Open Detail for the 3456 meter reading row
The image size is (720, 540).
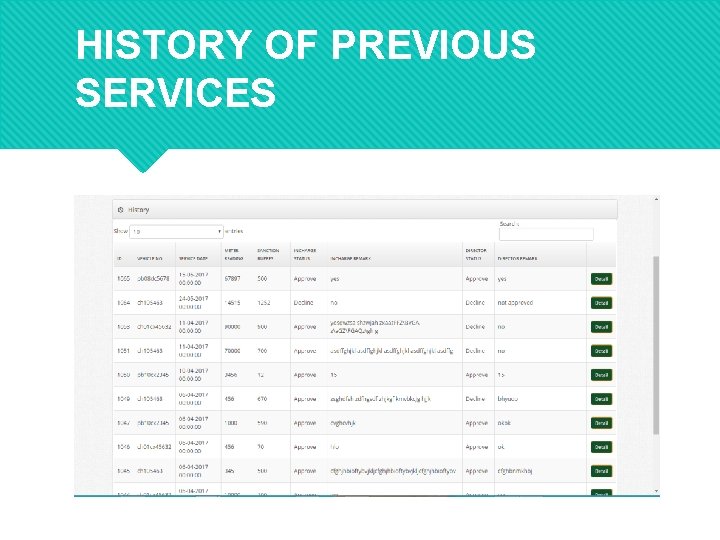(601, 375)
